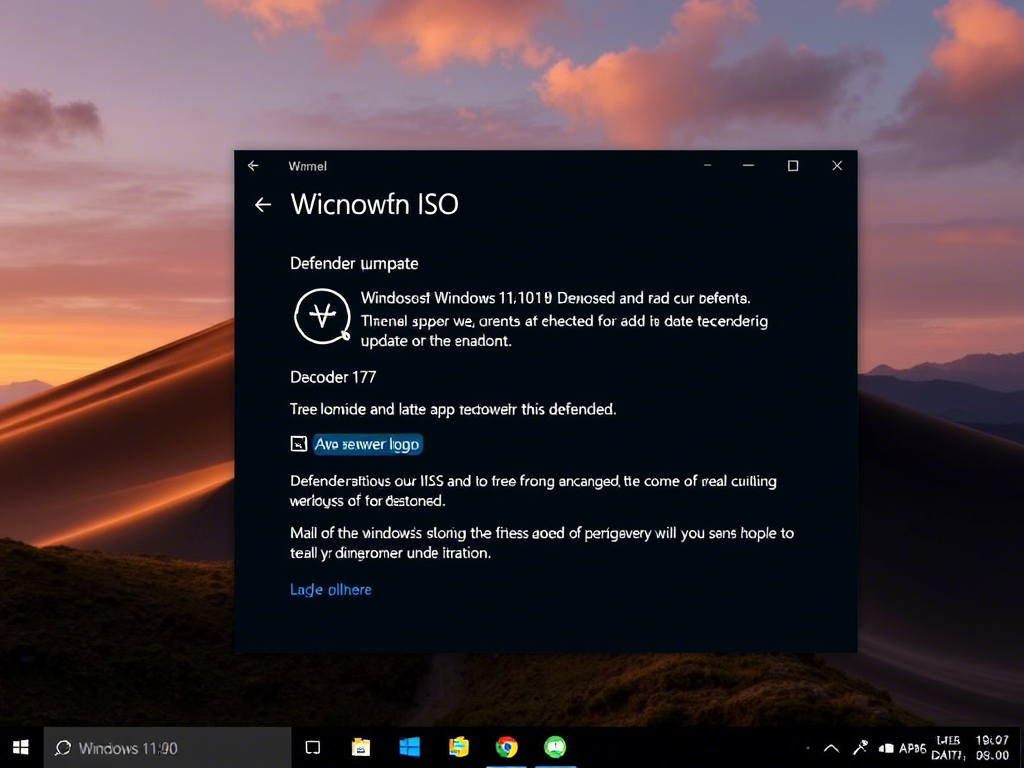Click the circular Defender update icon
The width and height of the screenshot is (1024, 768).
(x=322, y=317)
